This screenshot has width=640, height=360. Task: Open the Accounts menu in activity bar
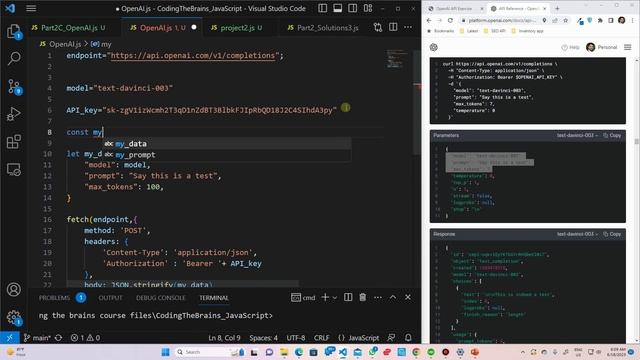[x=14, y=289]
